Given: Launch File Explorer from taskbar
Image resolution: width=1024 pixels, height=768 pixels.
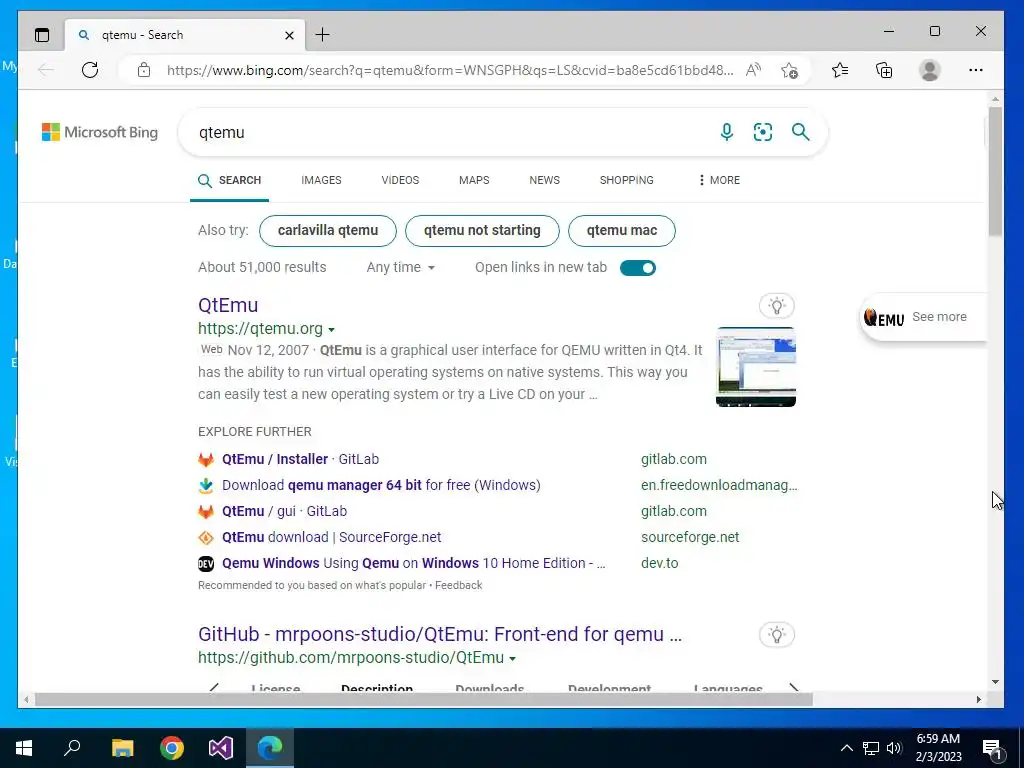Looking at the screenshot, I should click(122, 748).
